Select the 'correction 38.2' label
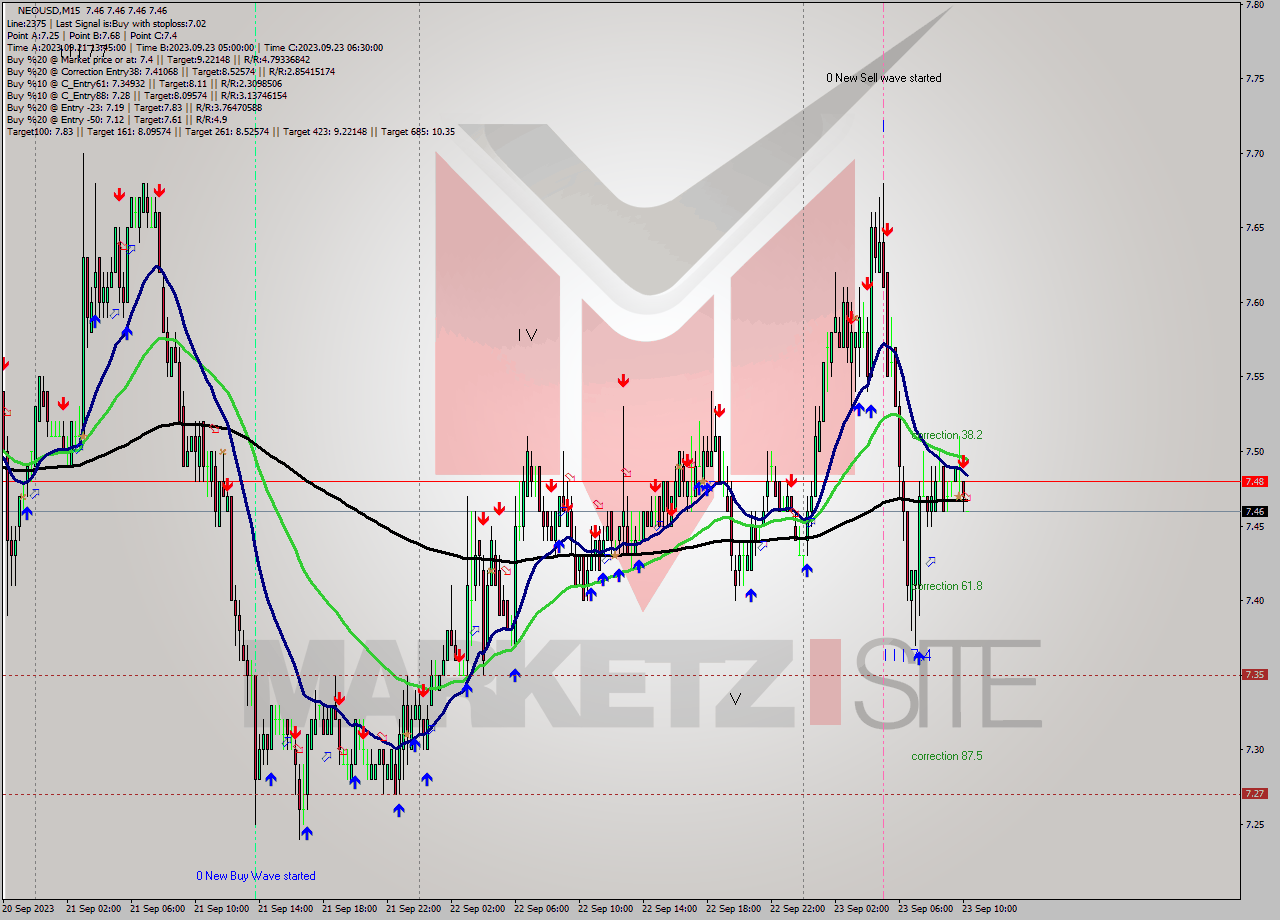1280x920 pixels. coord(947,436)
